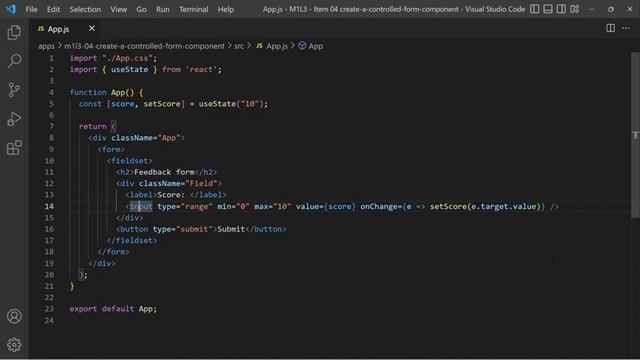Open the View menu
The width and height of the screenshot is (640, 360).
118,9
